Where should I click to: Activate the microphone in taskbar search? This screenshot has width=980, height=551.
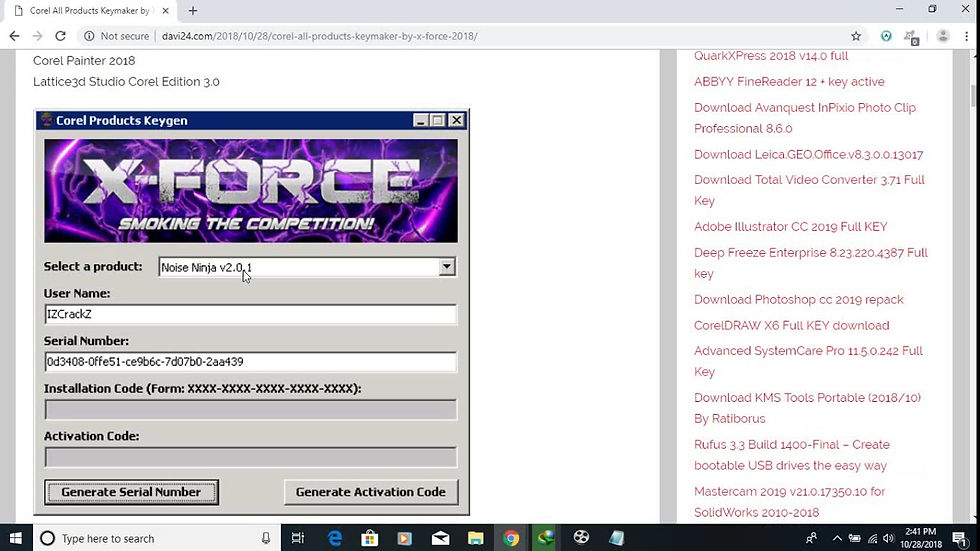coord(266,538)
